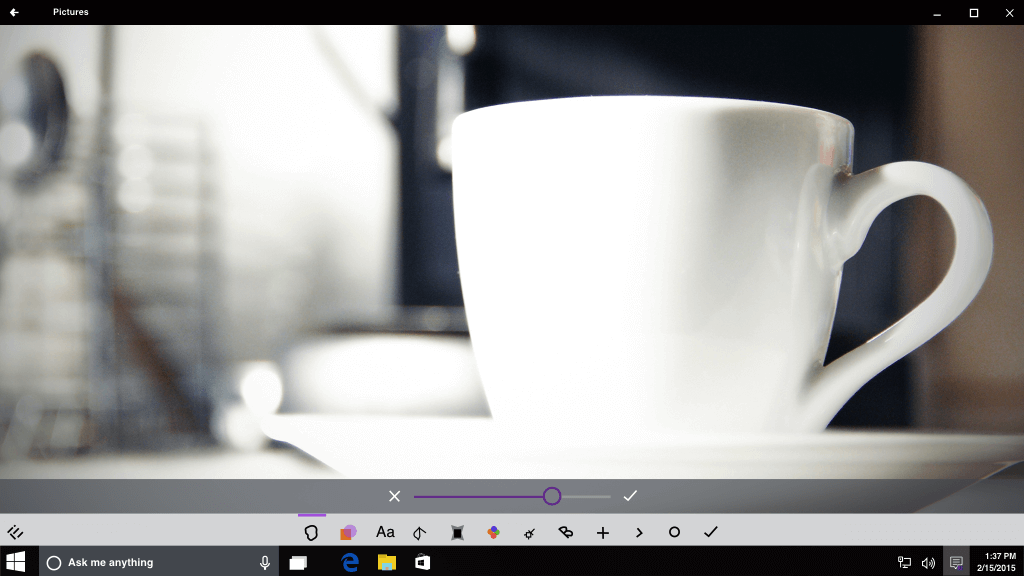
Task: Select the Aa text tool
Action: point(385,532)
